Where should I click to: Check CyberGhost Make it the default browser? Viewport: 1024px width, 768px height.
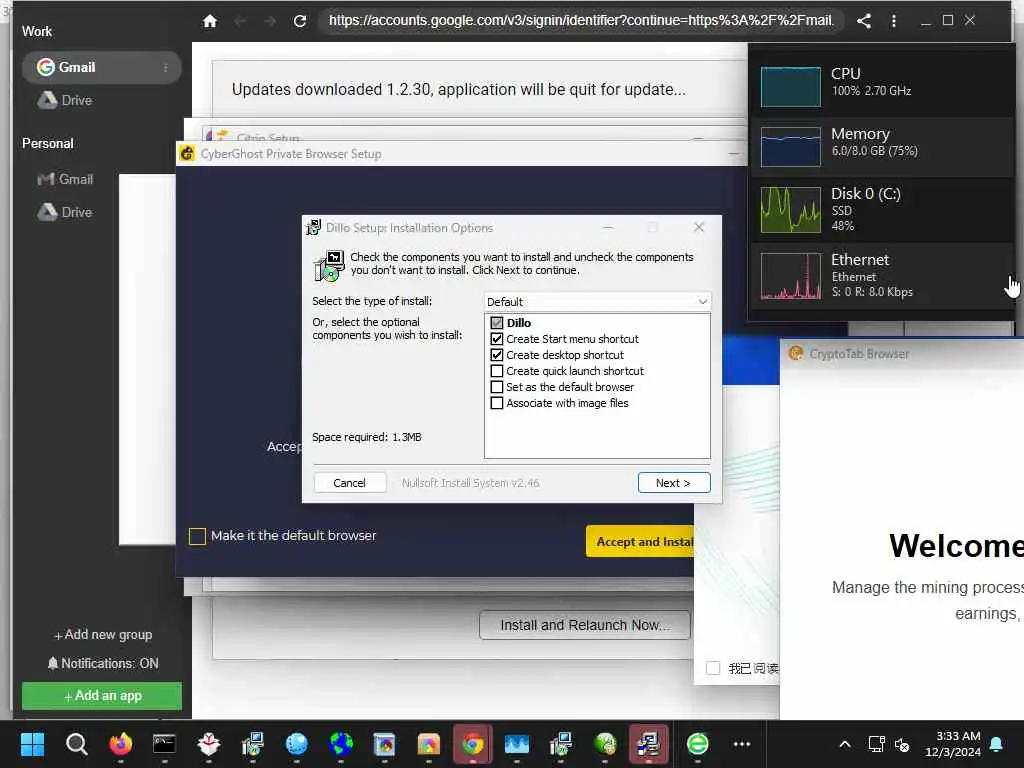[197, 536]
